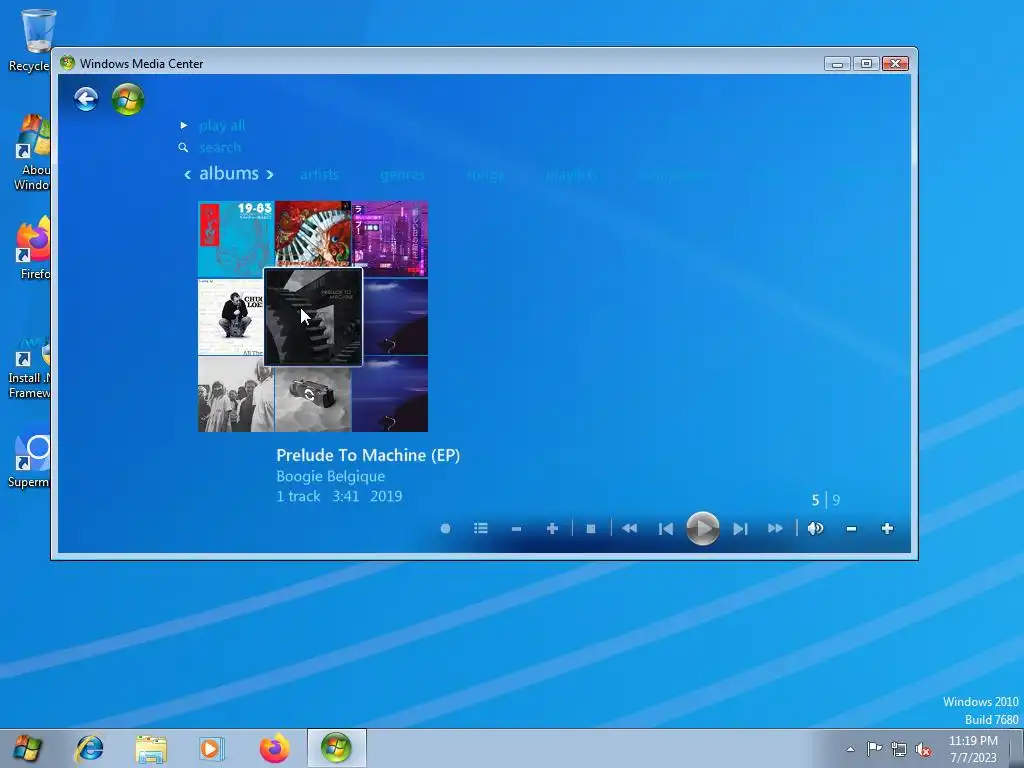Click the search magnifier icon
The width and height of the screenshot is (1024, 768).
[184, 148]
